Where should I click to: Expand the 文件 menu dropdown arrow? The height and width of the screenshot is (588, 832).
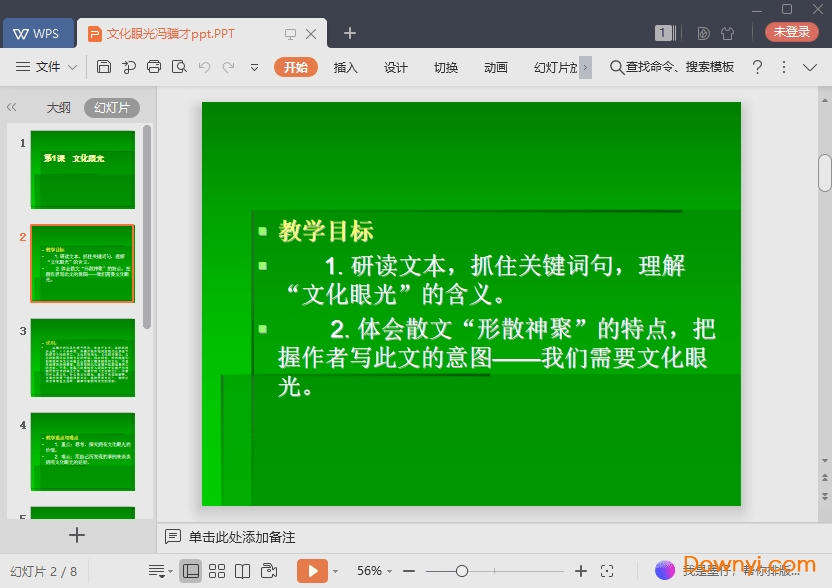pyautogui.click(x=73, y=67)
